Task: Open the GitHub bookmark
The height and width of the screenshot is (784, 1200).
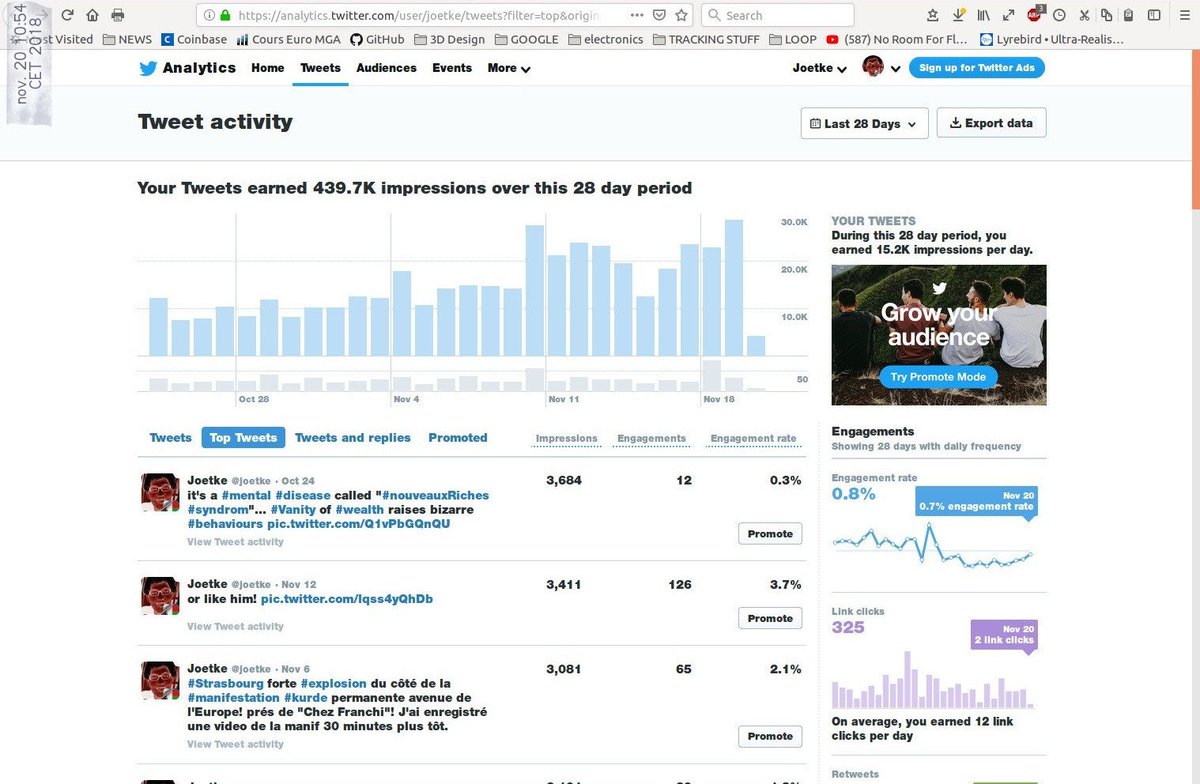Action: pyautogui.click(x=378, y=39)
